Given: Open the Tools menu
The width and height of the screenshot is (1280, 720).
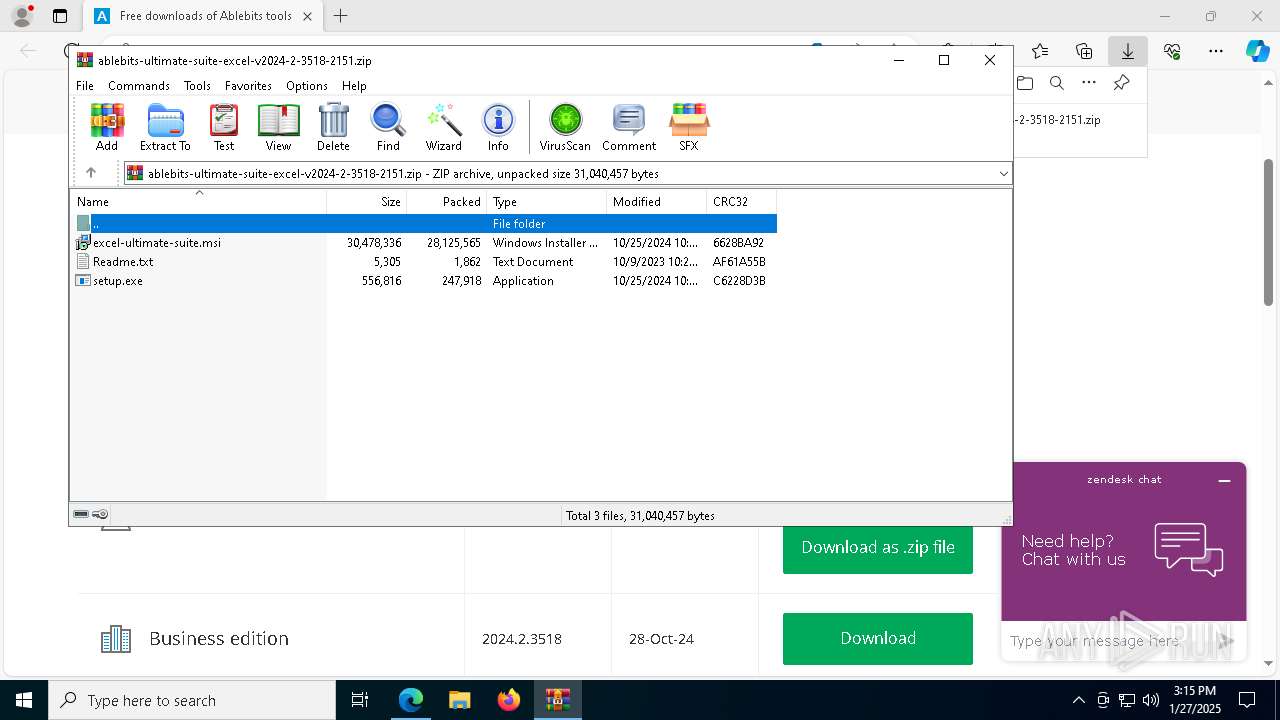Looking at the screenshot, I should coord(197,86).
